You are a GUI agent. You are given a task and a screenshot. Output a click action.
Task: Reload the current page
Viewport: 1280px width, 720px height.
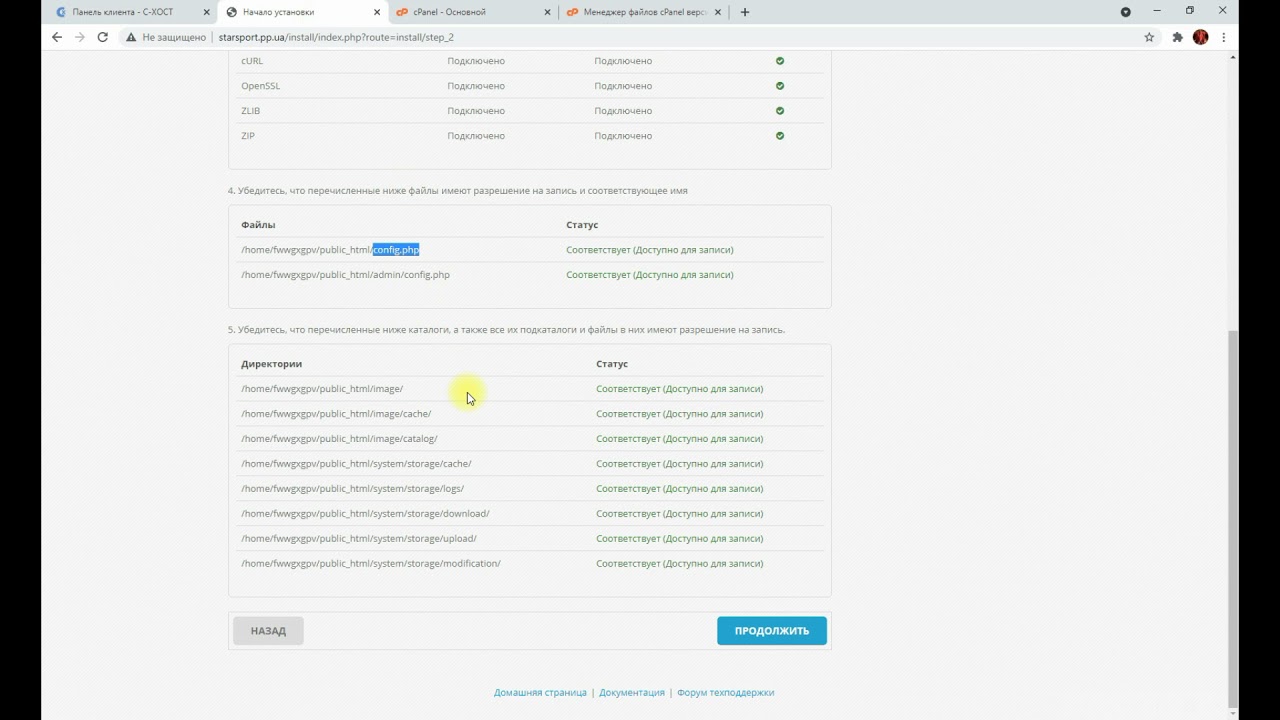tap(103, 37)
